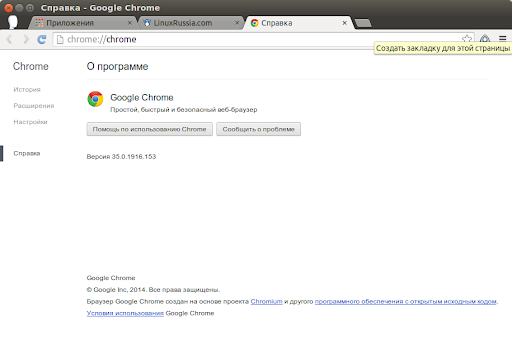The height and width of the screenshot is (364, 512).
Task: Click the copyright line Google Inc, 2014
Action: pos(153,290)
